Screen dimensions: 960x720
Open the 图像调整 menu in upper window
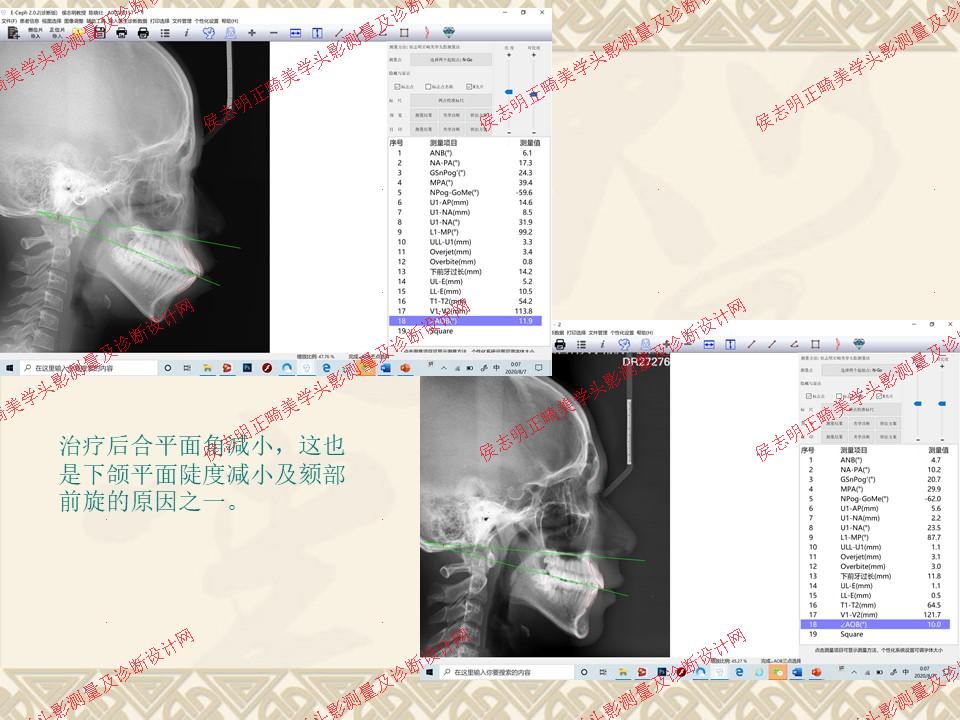(73, 21)
